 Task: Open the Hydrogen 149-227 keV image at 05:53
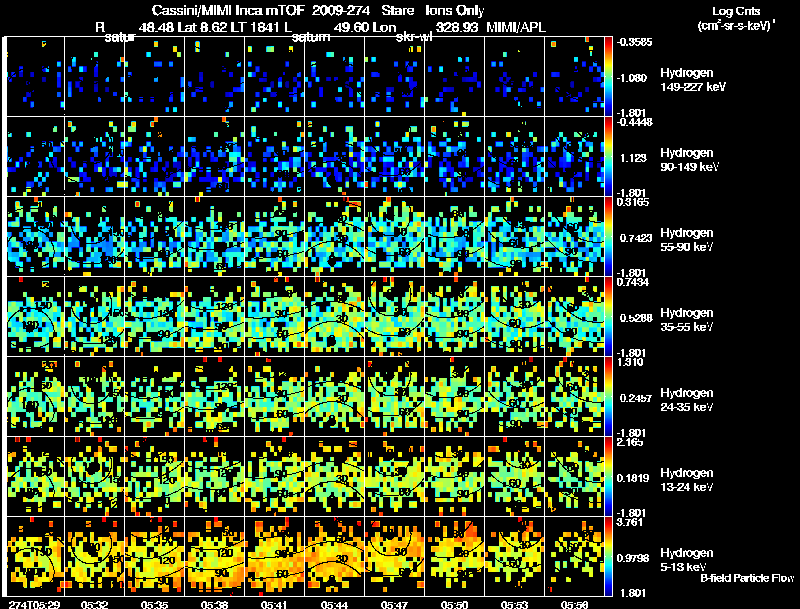(514, 76)
